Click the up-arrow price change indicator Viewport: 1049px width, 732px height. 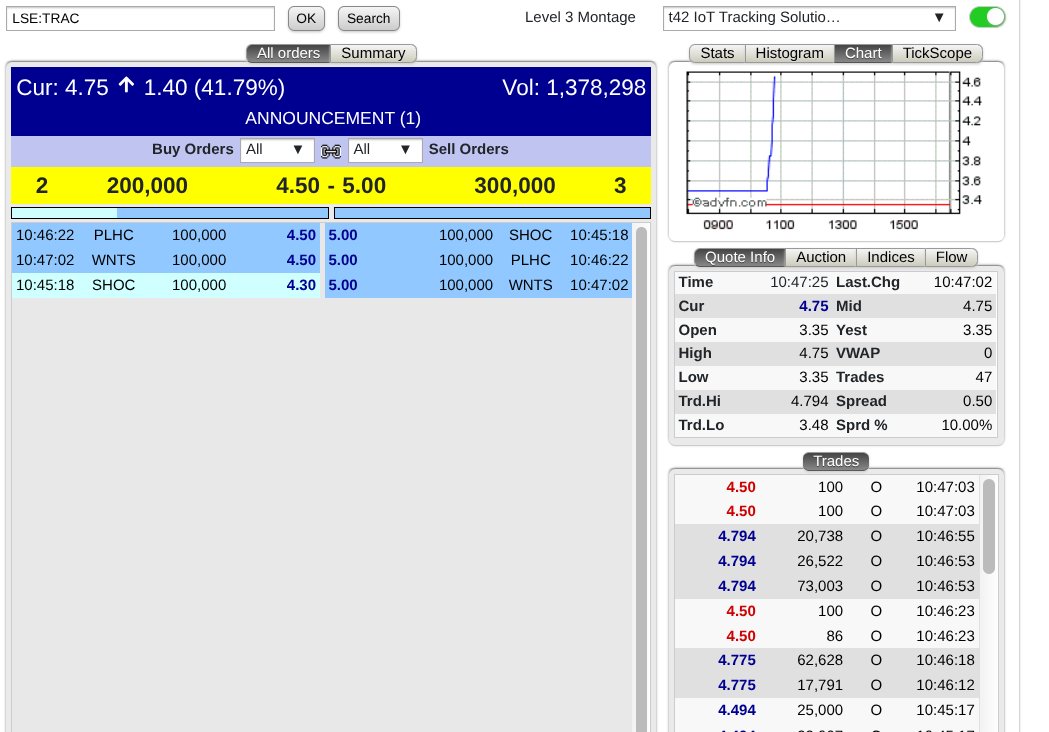(x=126, y=86)
